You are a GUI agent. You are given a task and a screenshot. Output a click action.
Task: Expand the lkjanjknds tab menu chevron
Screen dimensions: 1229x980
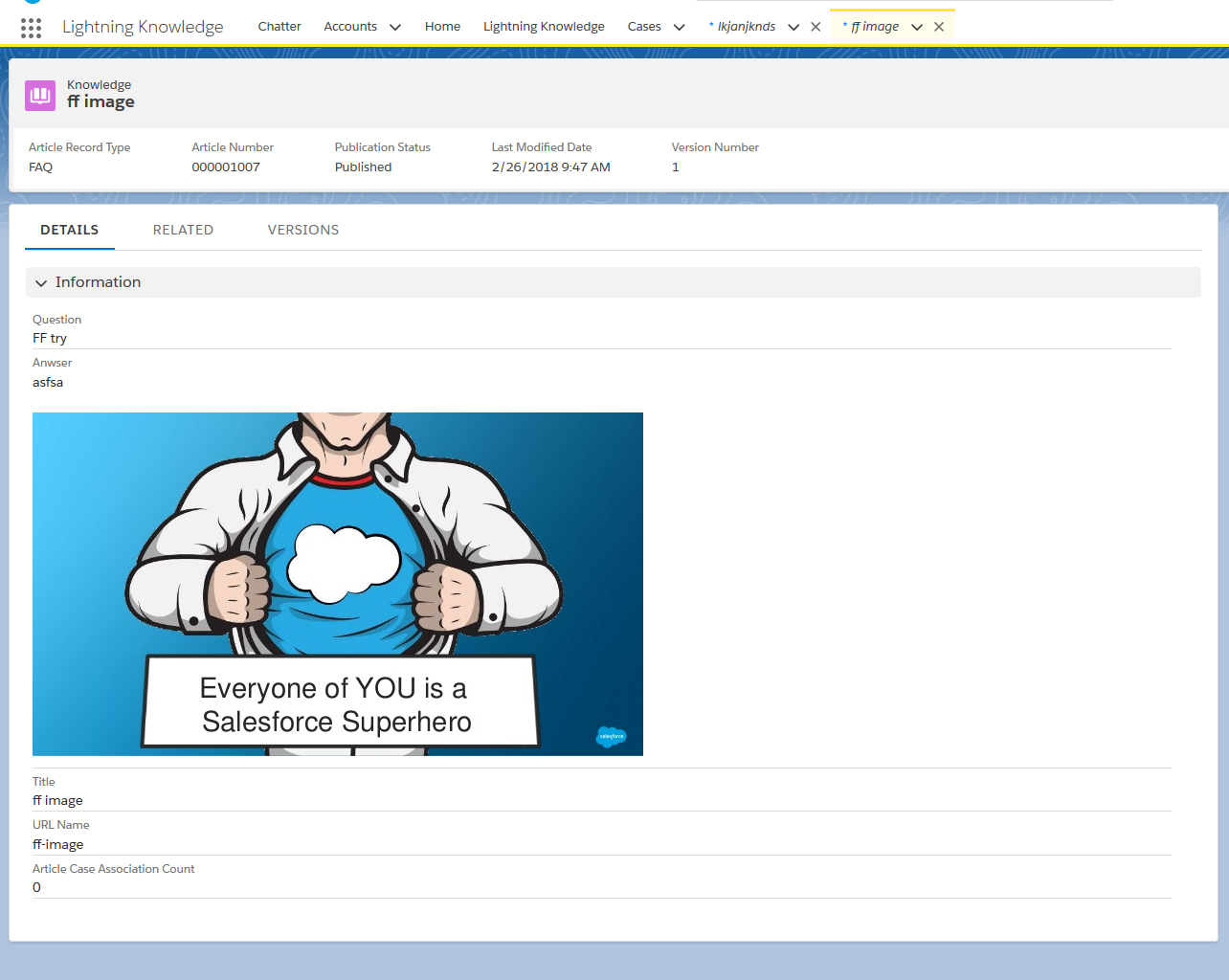click(793, 27)
